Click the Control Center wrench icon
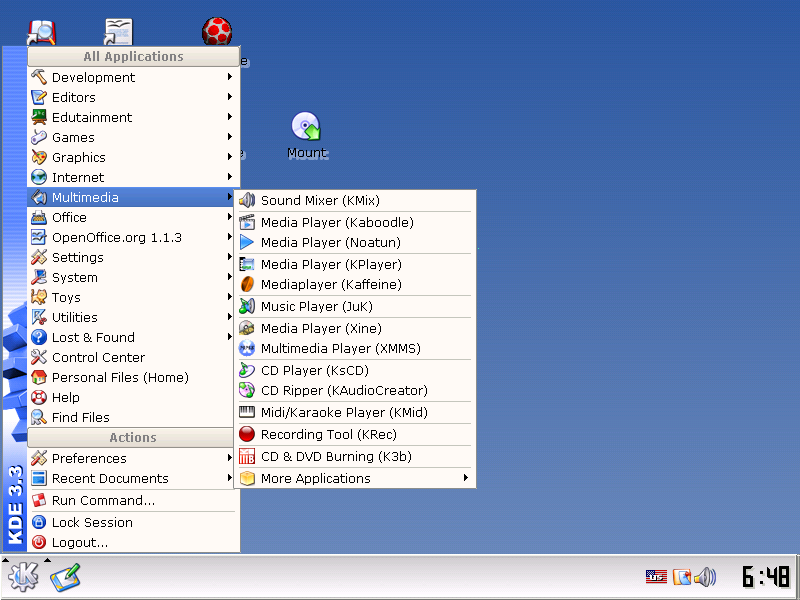Image resolution: width=800 pixels, height=600 pixels. pyautogui.click(x=39, y=357)
